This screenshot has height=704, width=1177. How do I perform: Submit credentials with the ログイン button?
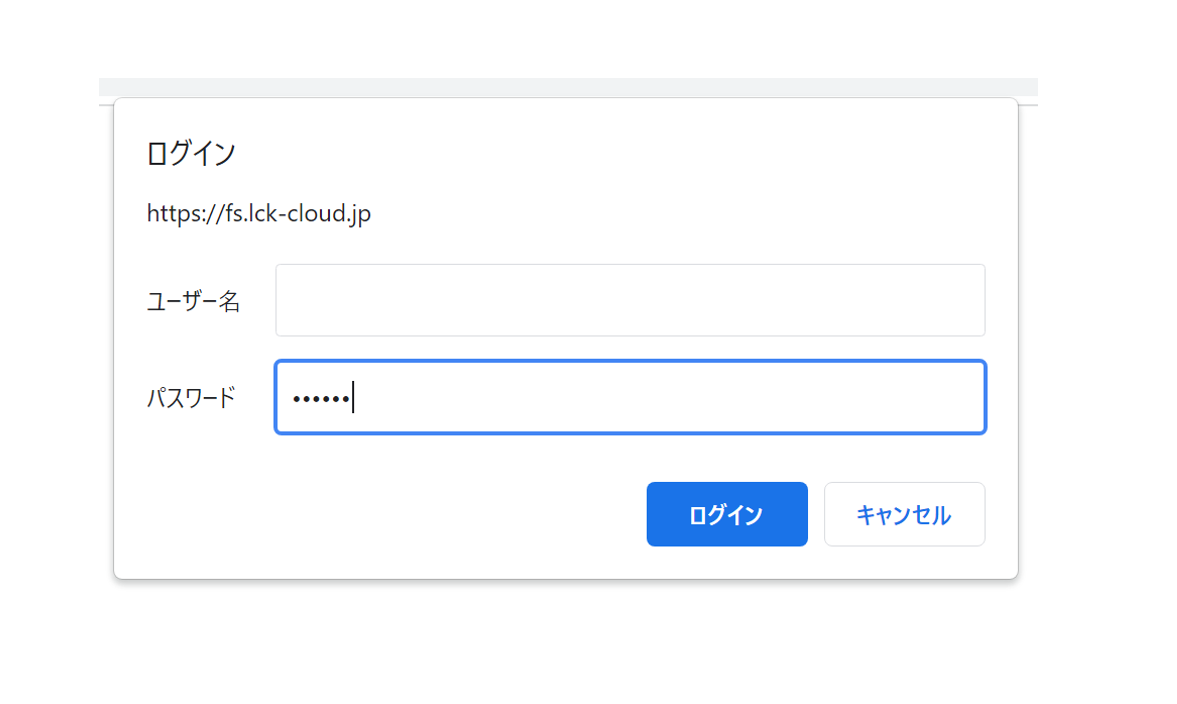[726, 513]
